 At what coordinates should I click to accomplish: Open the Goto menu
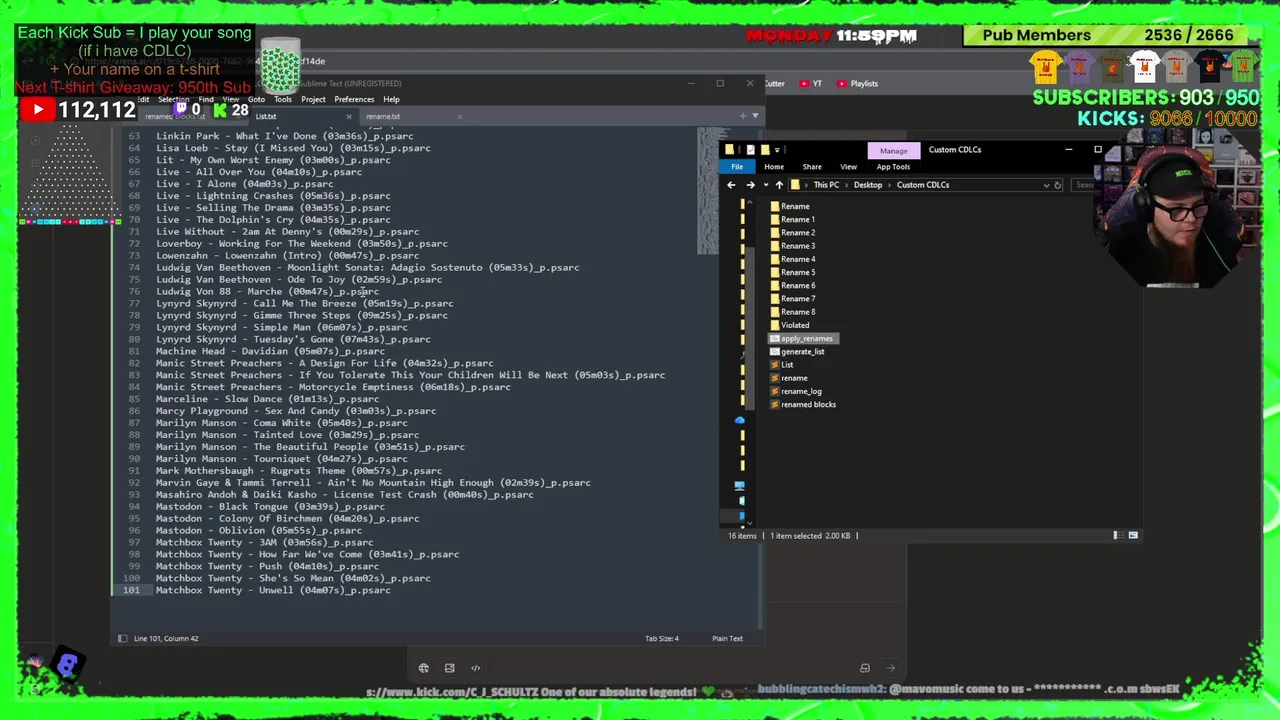pos(256,99)
